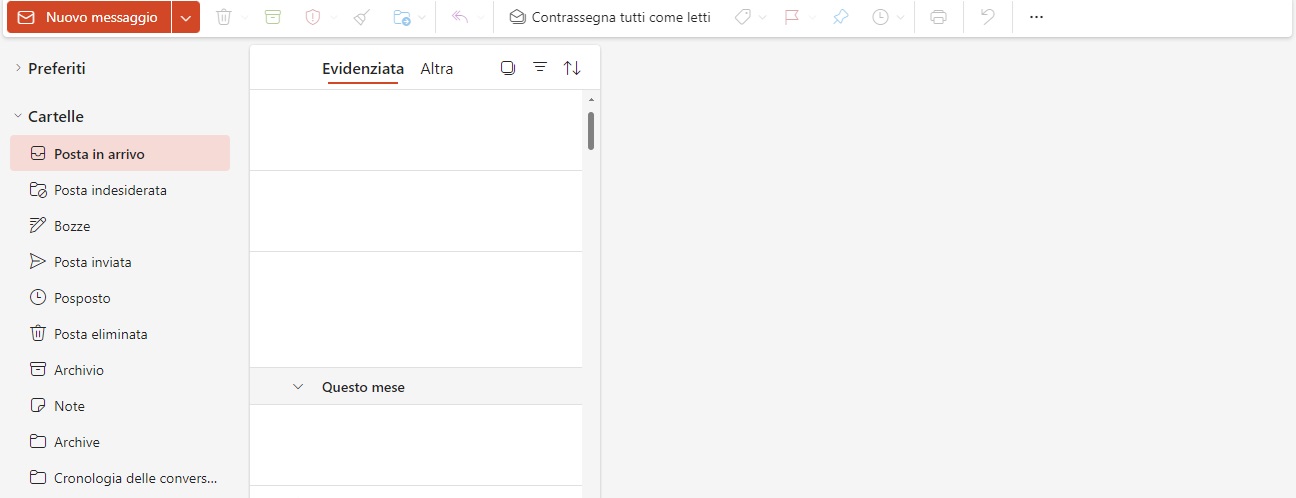1296x498 pixels.
Task: Click the Flag icon in toolbar
Action: pyautogui.click(x=792, y=17)
